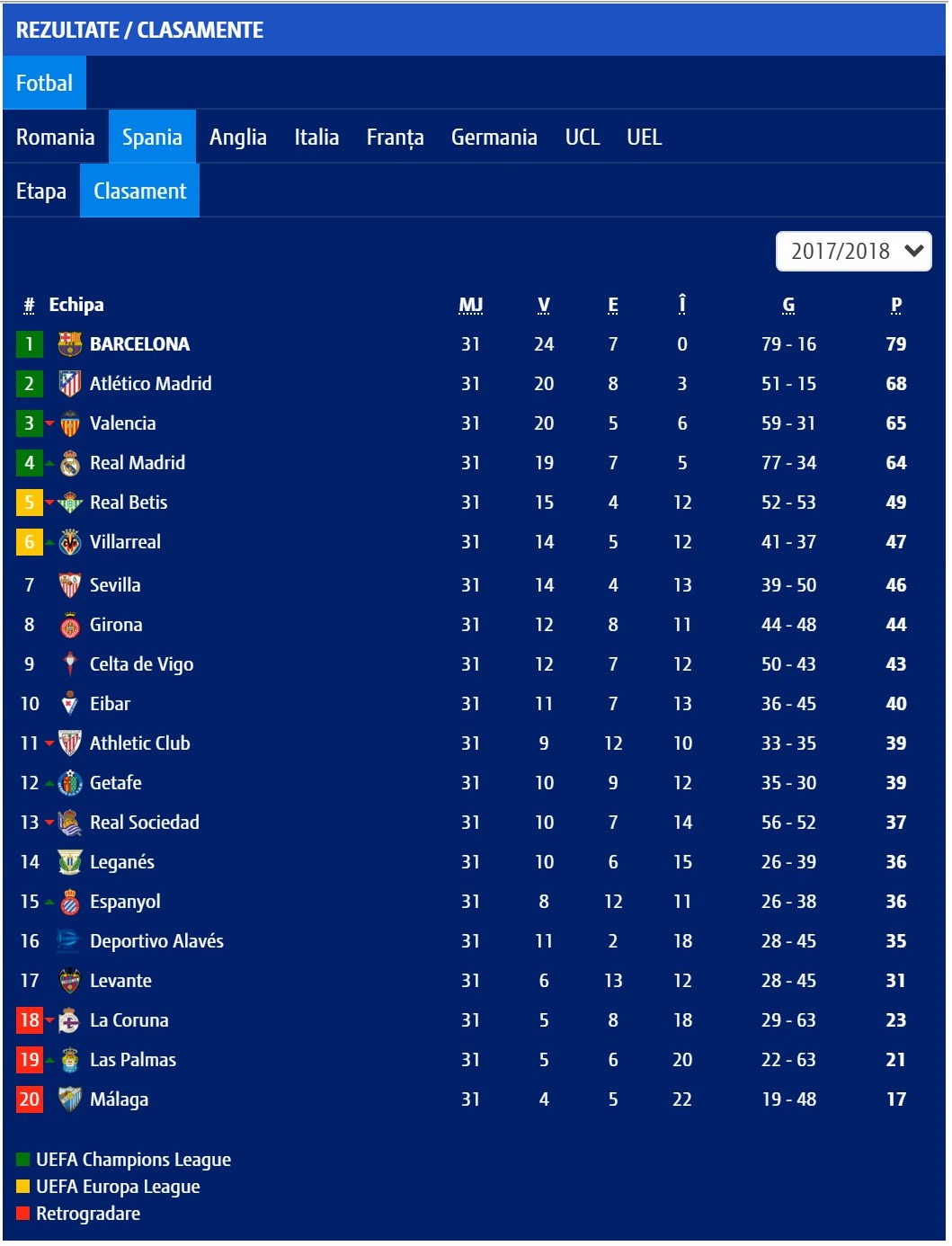Select the Atlético Madrid club badge
Viewport: 952px width, 1246px height.
[x=71, y=383]
